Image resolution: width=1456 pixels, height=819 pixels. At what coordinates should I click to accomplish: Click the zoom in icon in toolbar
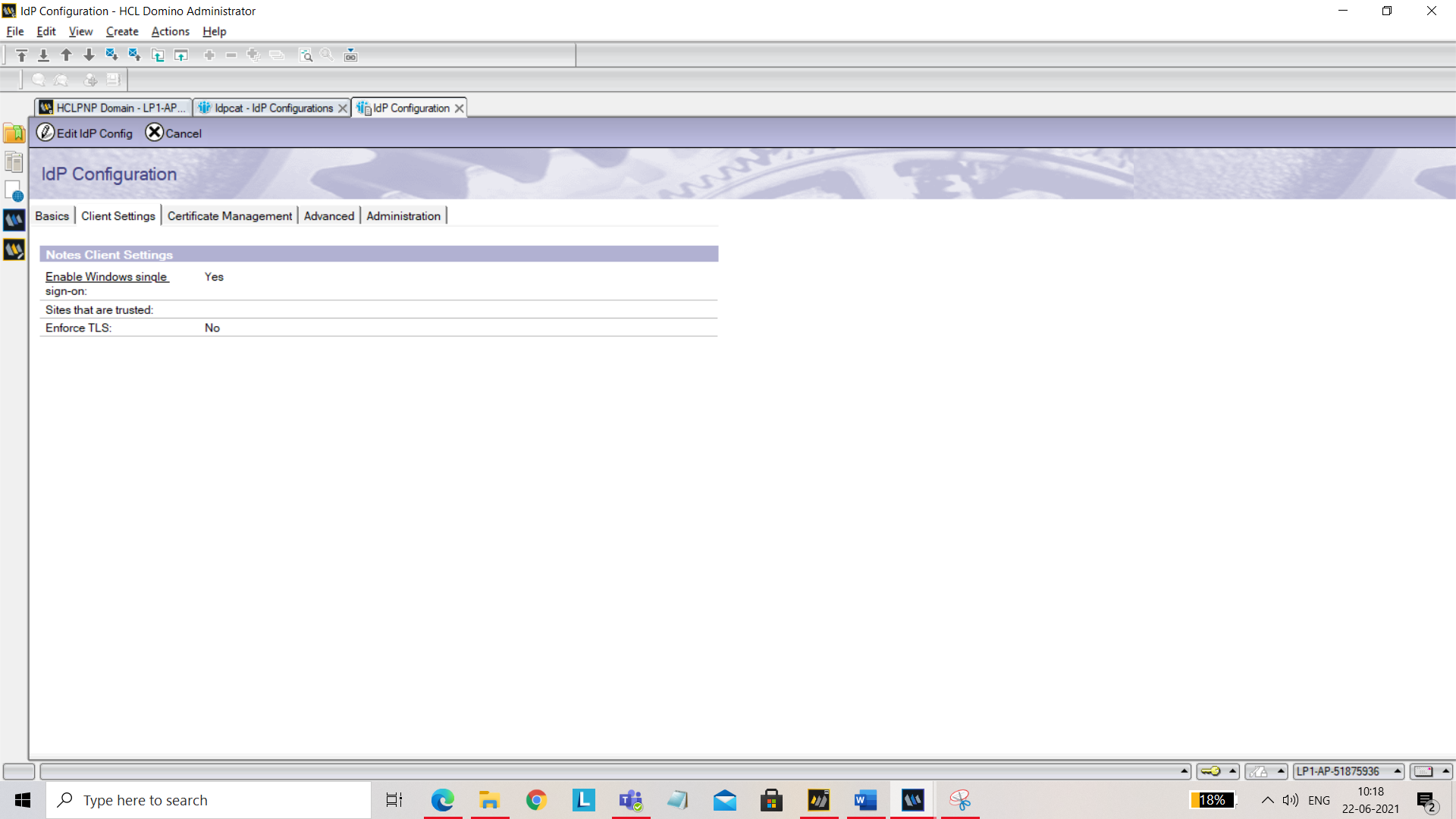(x=327, y=55)
